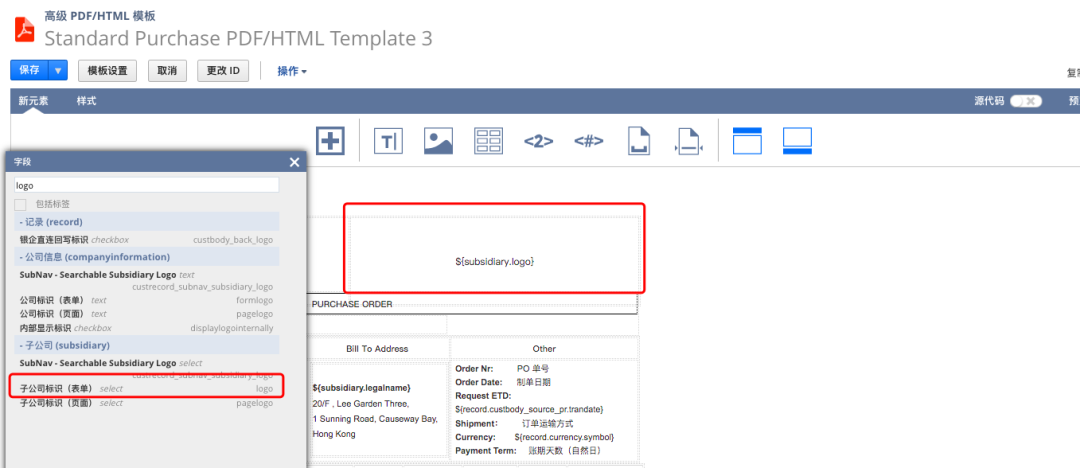Switch to the 新元素 tab

click(x=33, y=101)
